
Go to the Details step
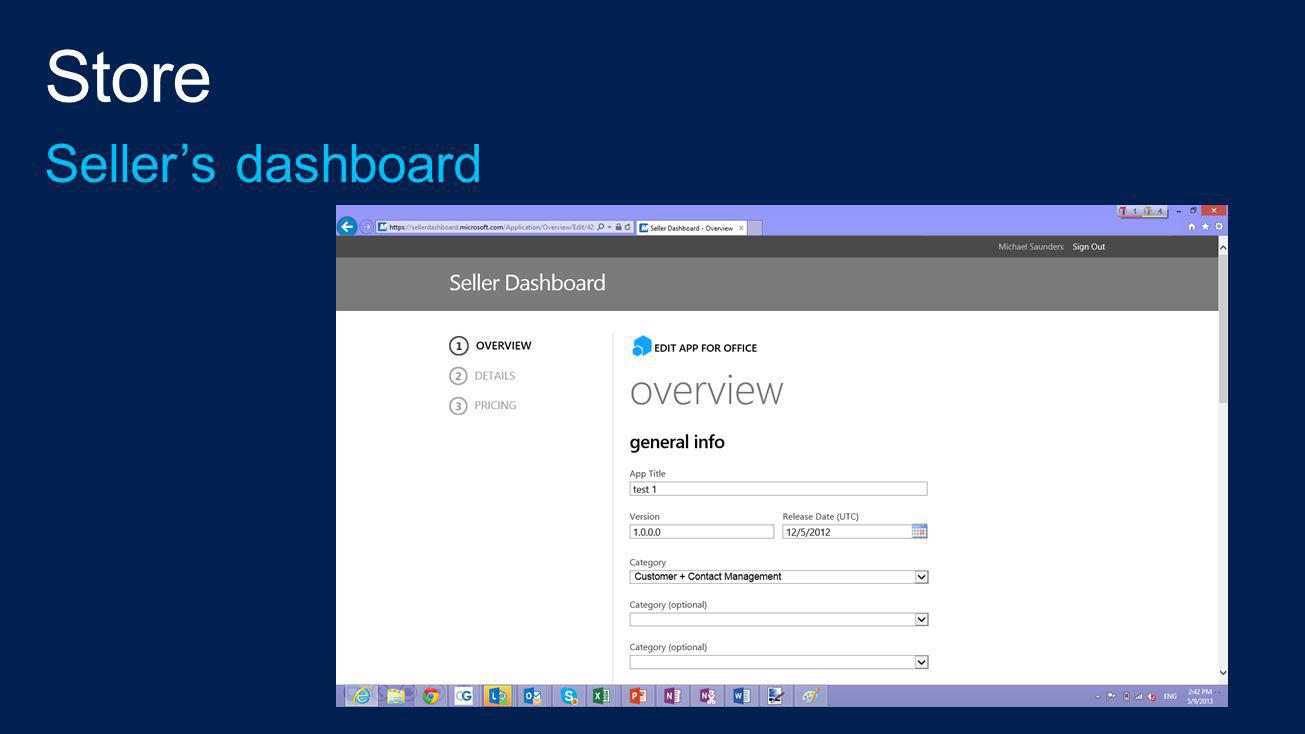(x=483, y=376)
